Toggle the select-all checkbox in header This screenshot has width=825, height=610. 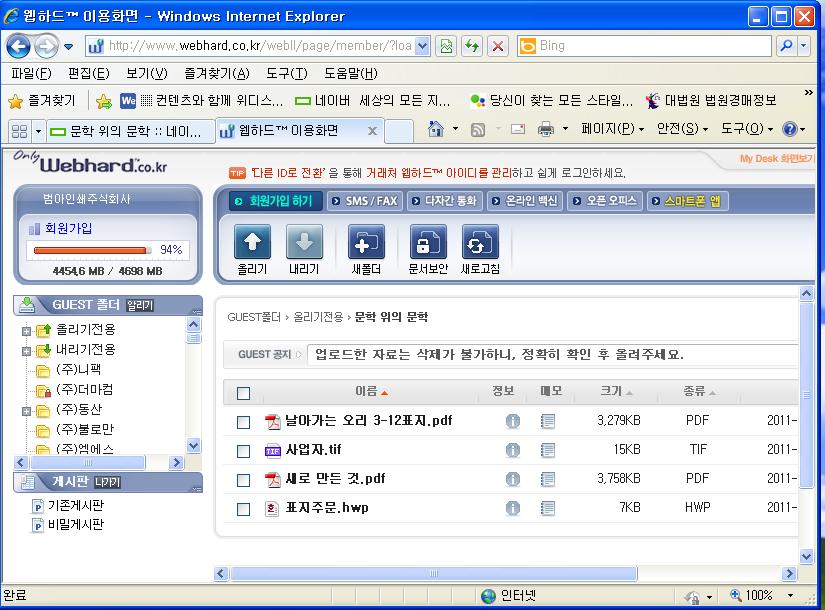pyautogui.click(x=243, y=393)
